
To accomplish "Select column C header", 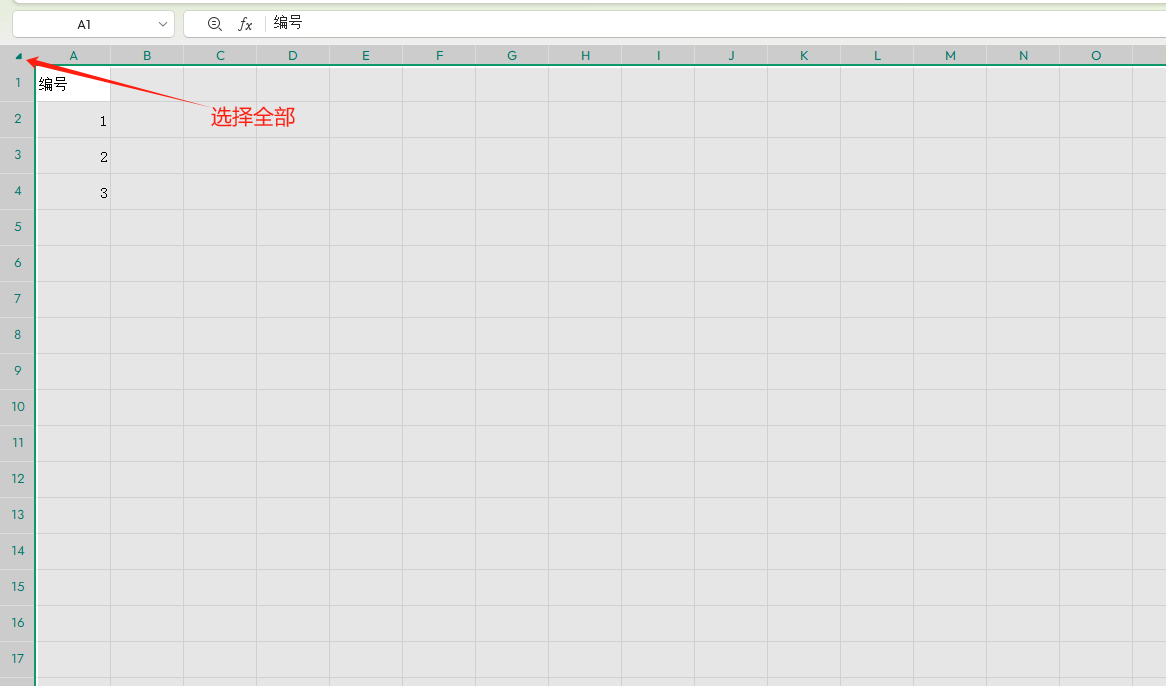I will [x=220, y=56].
